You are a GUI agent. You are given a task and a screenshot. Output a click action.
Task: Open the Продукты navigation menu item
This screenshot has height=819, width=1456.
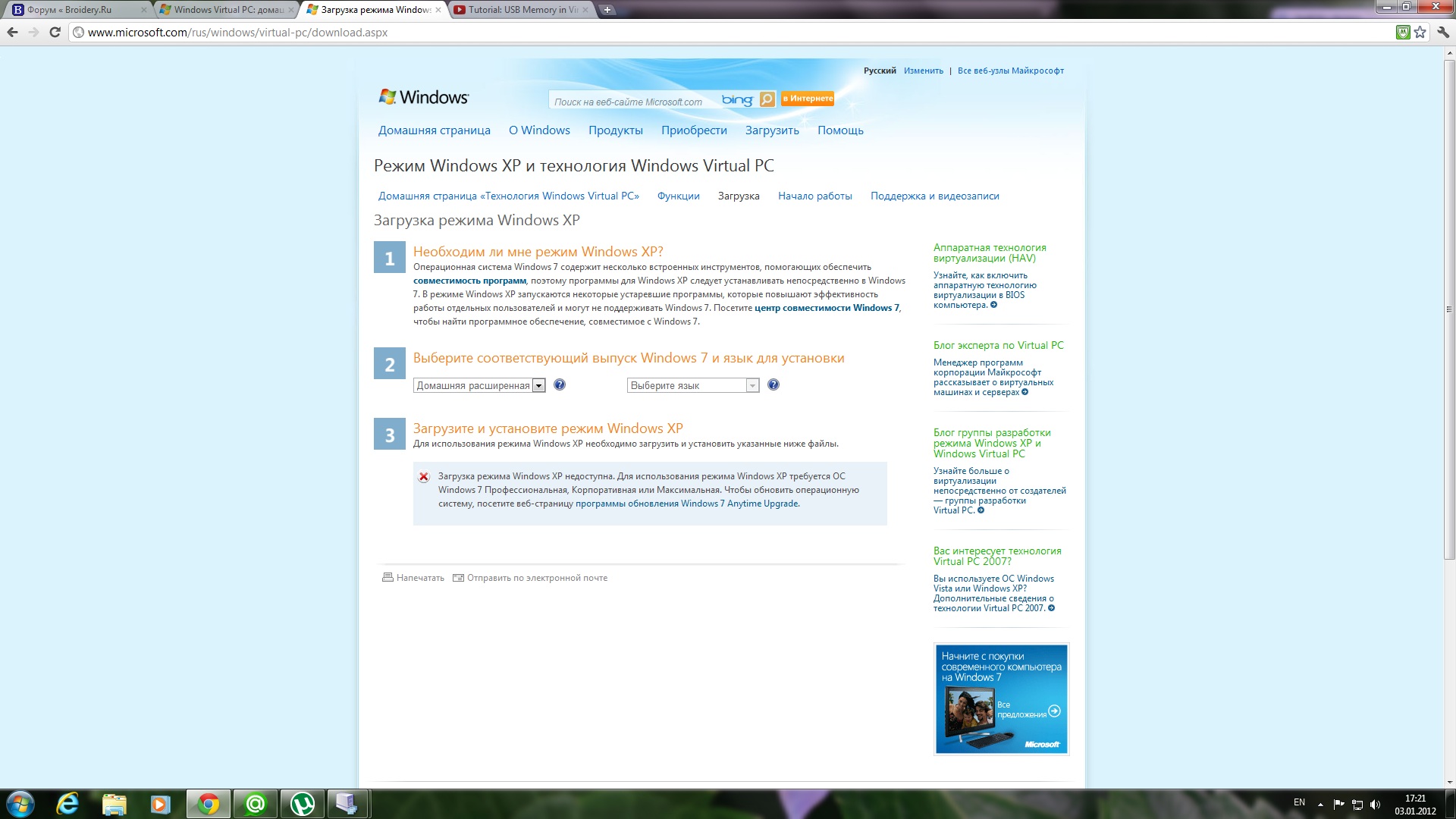coord(615,130)
